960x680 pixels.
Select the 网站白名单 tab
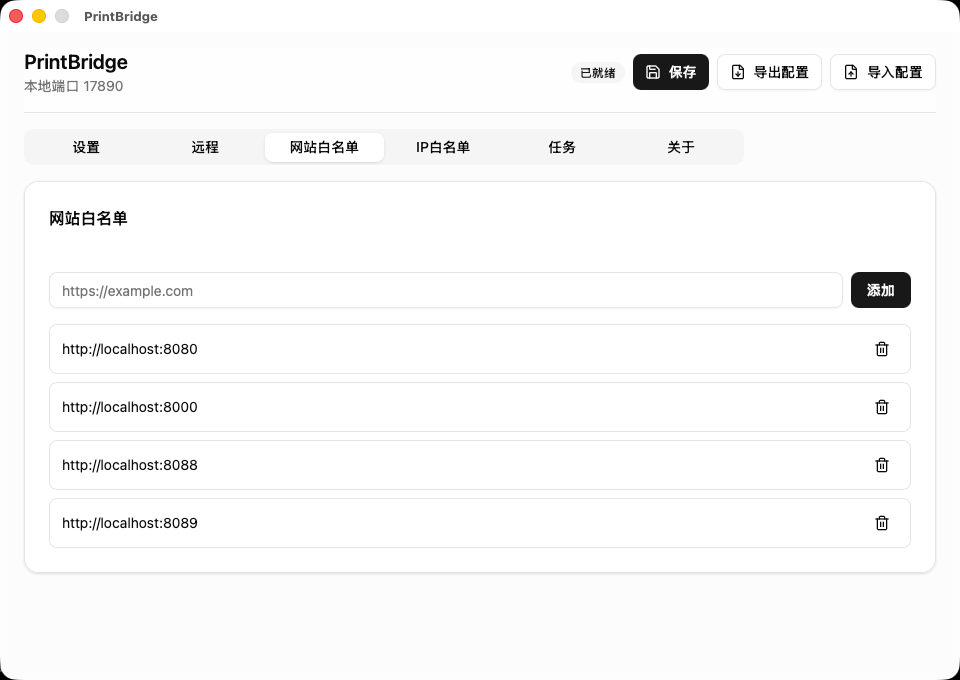[x=324, y=147]
